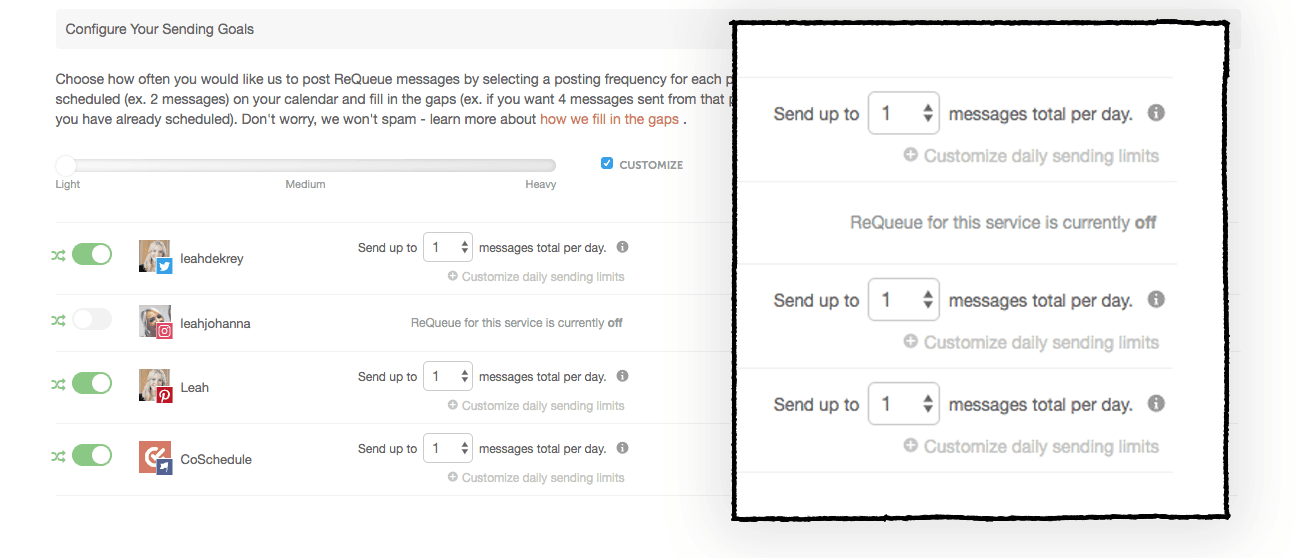The height and width of the screenshot is (558, 1305).
Task: Turn off ReQueue toggle for CoSchedule
Action: click(x=92, y=456)
